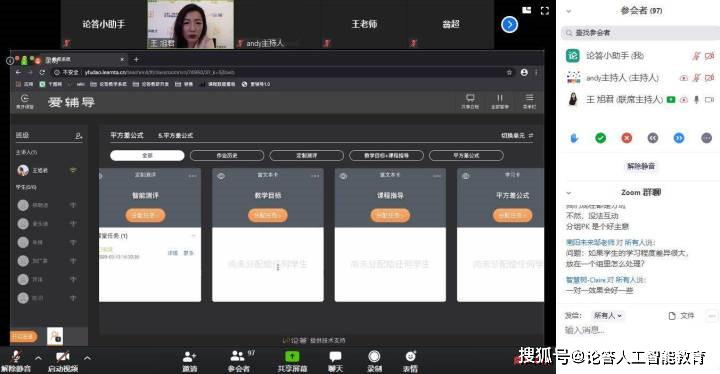Enter fullscreen mode icon at top
Screen dimensions: 720x374
coord(545,11)
